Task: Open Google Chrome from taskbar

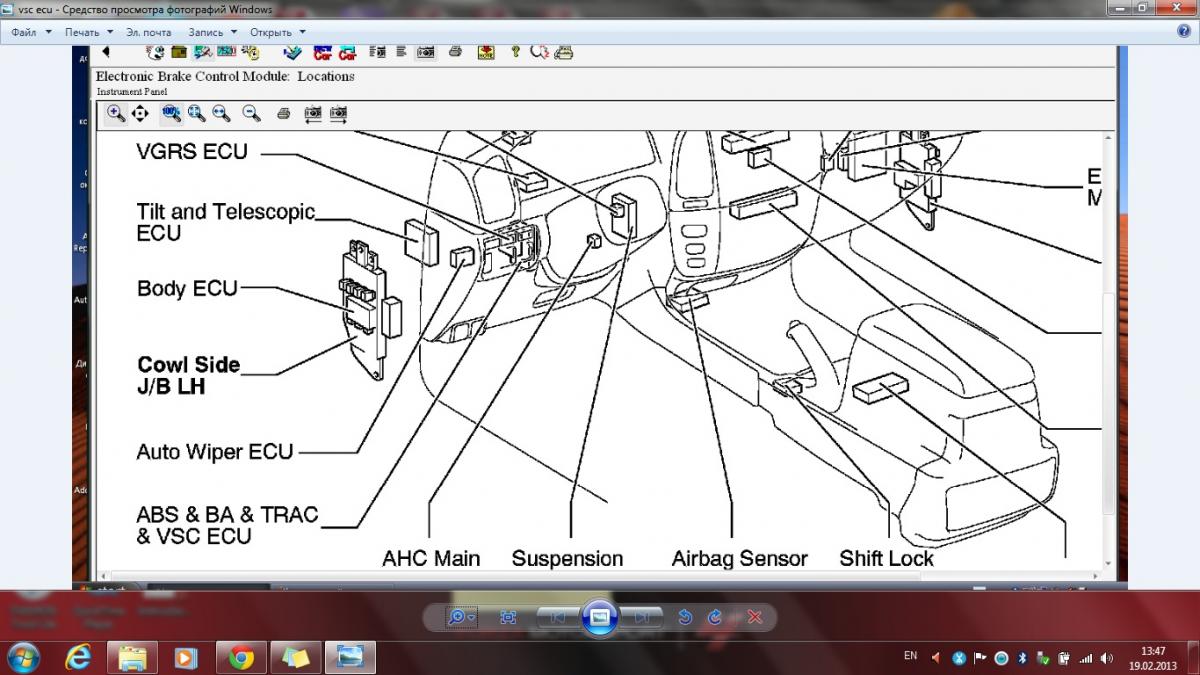Action: coord(240,657)
